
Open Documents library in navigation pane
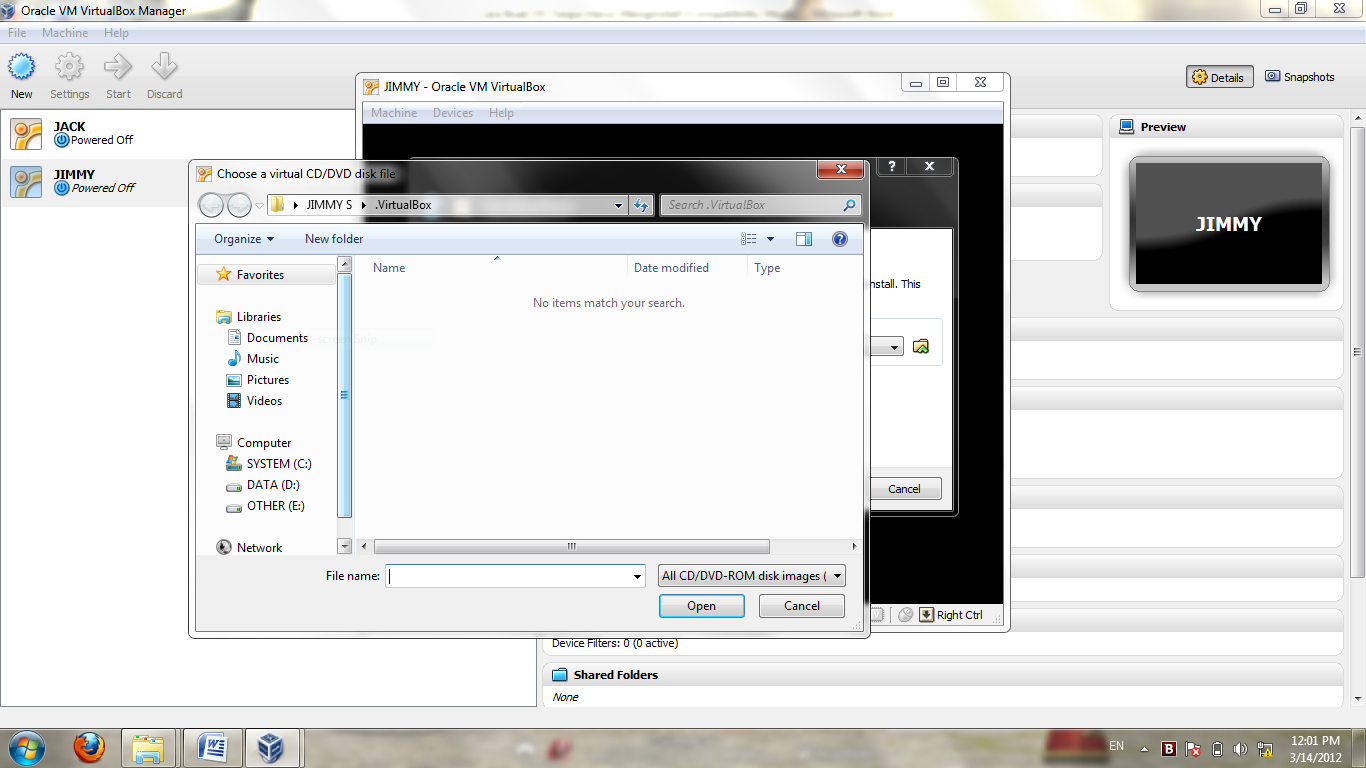277,338
